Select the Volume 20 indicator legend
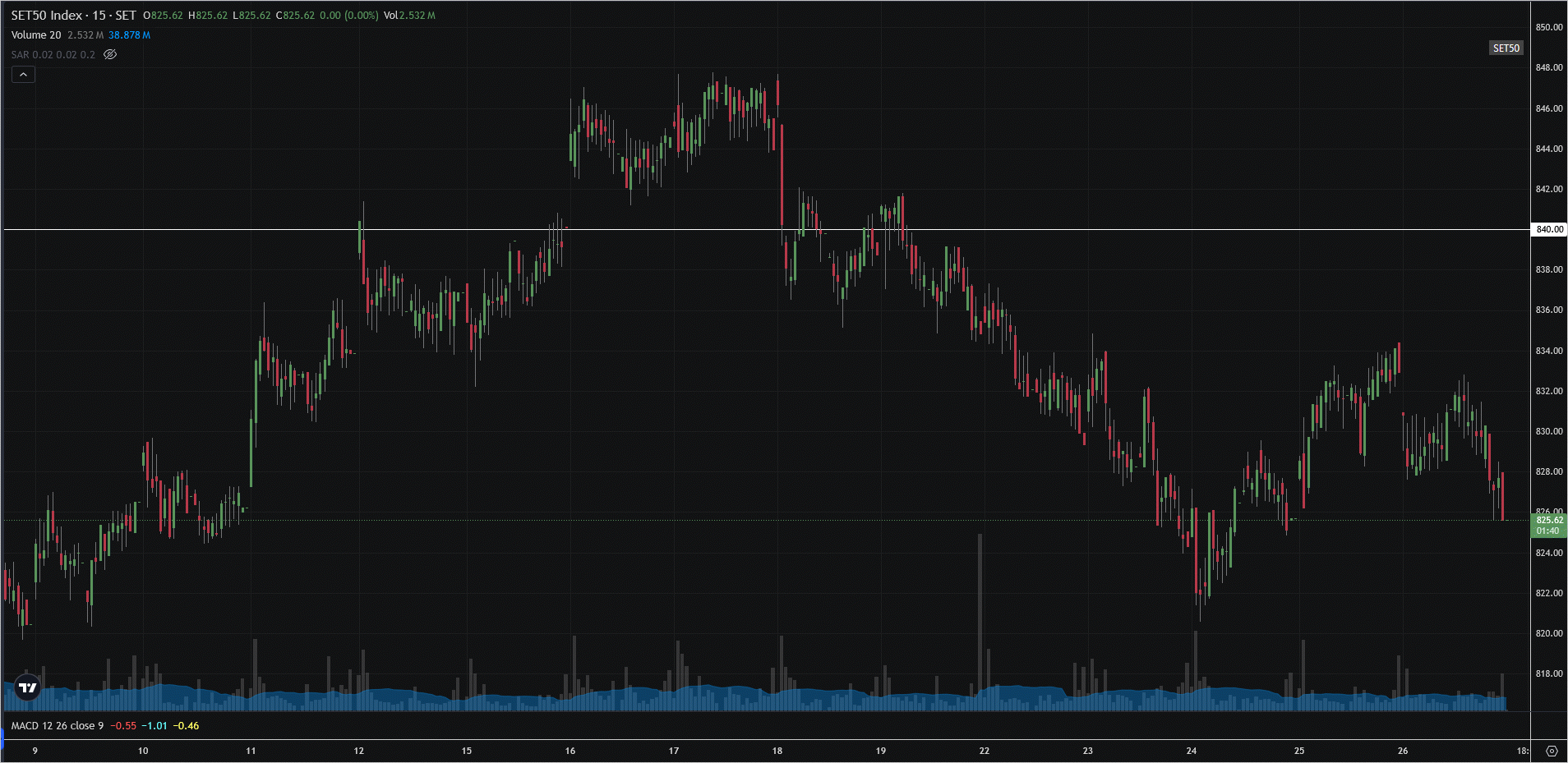Viewport: 1568px width, 763px height. [36, 35]
